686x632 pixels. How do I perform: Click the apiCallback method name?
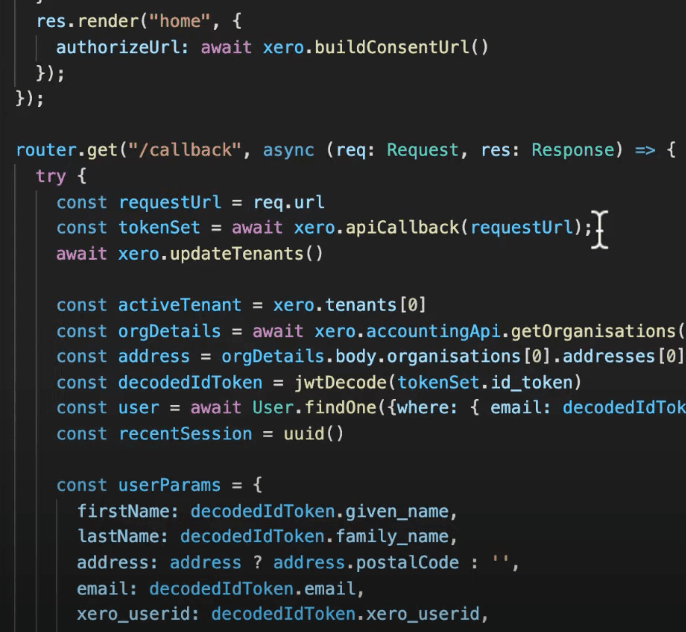[402, 227]
